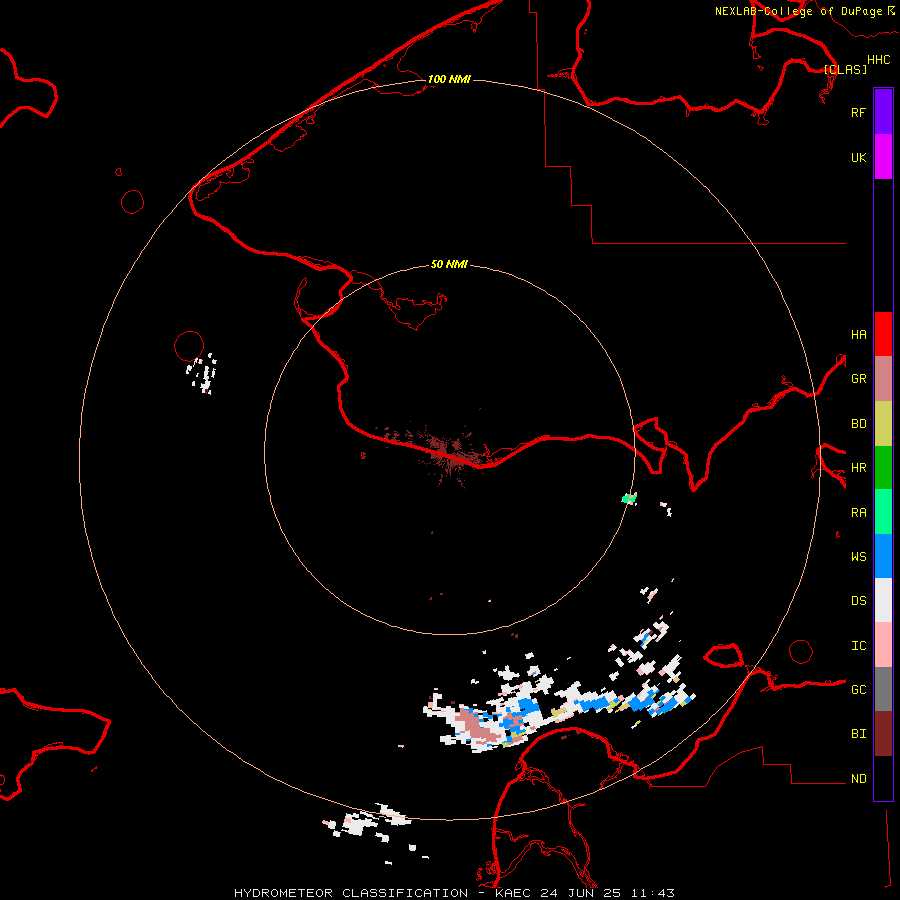Click the white DS legend swatch
900x900 pixels.
883,600
